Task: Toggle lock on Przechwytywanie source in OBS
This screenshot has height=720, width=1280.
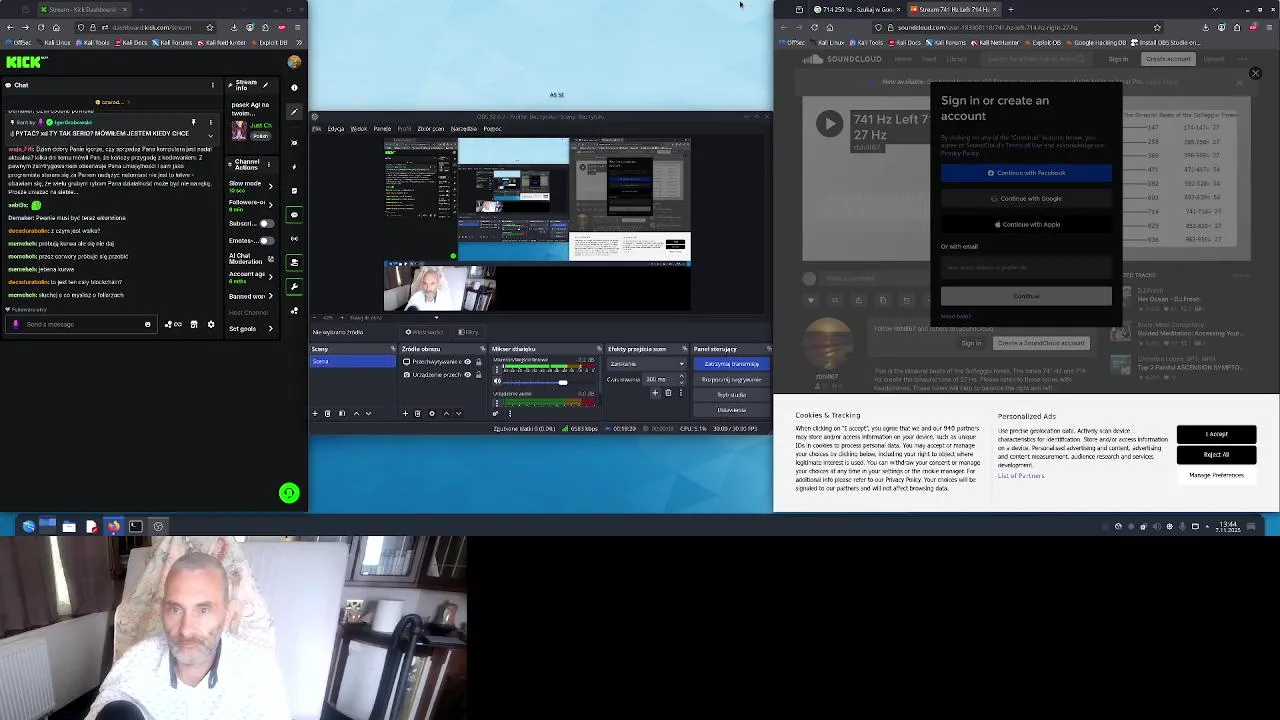Action: 479,362
